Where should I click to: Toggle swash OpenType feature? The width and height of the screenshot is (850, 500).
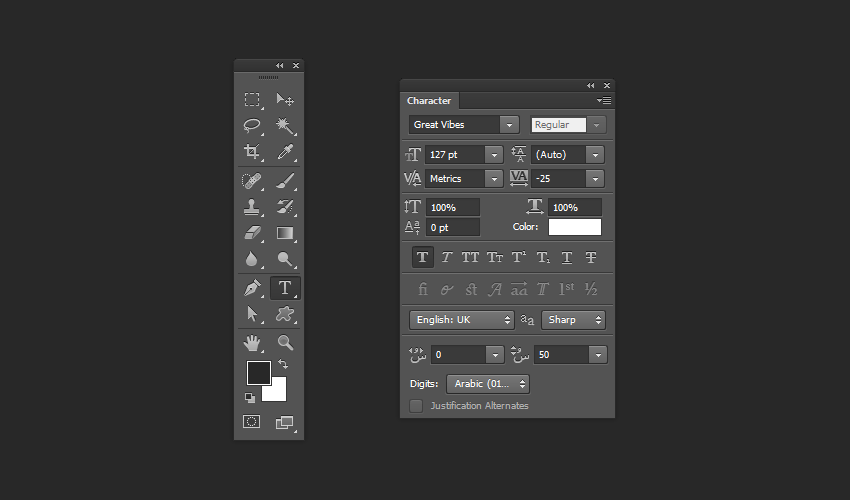(494, 289)
